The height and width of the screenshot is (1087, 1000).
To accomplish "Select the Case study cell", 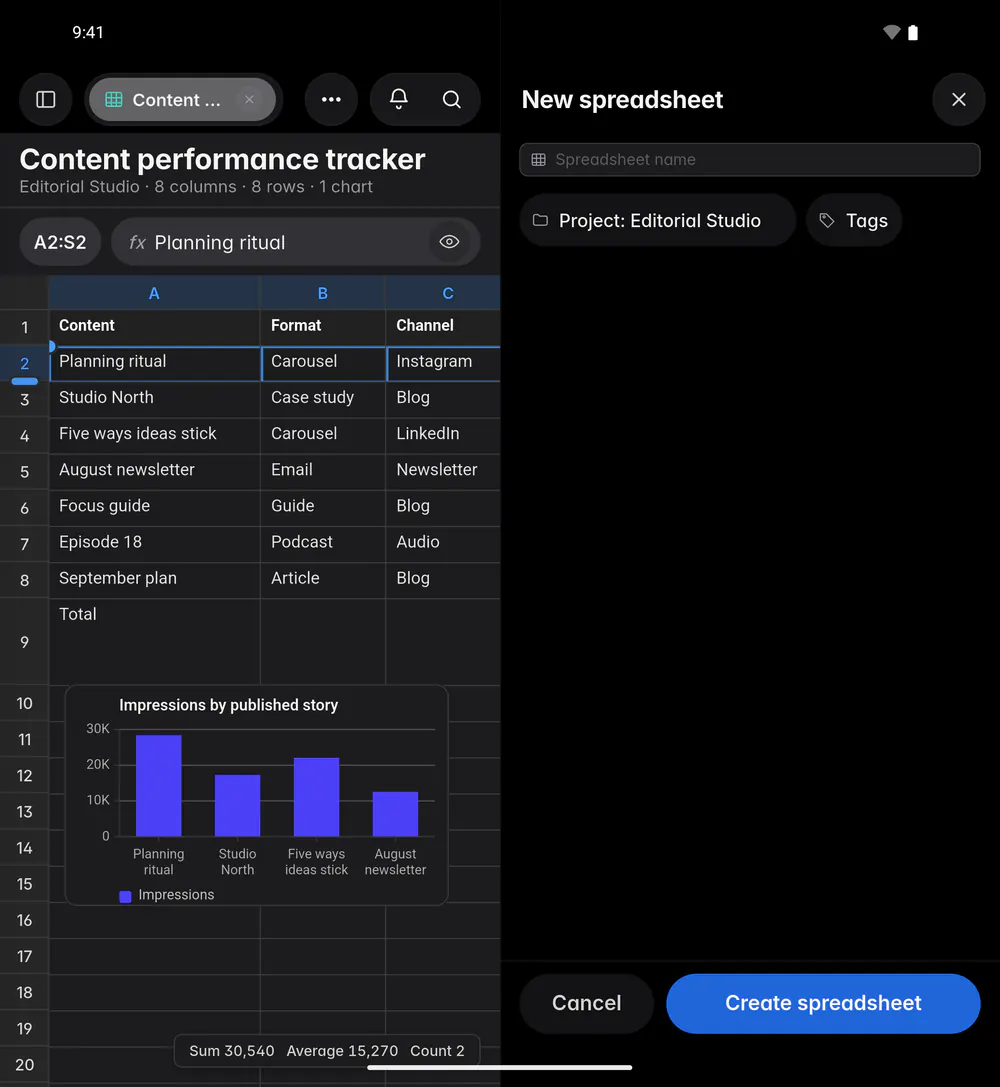I will (x=323, y=398).
